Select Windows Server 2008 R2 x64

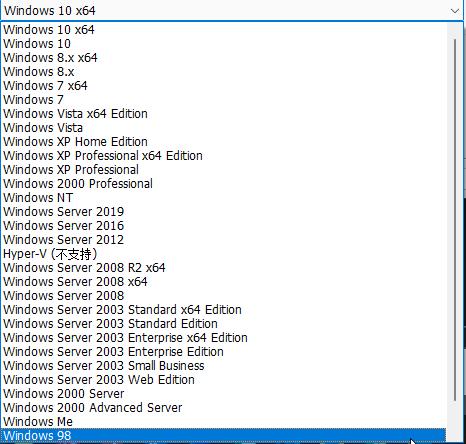click(x=223, y=268)
